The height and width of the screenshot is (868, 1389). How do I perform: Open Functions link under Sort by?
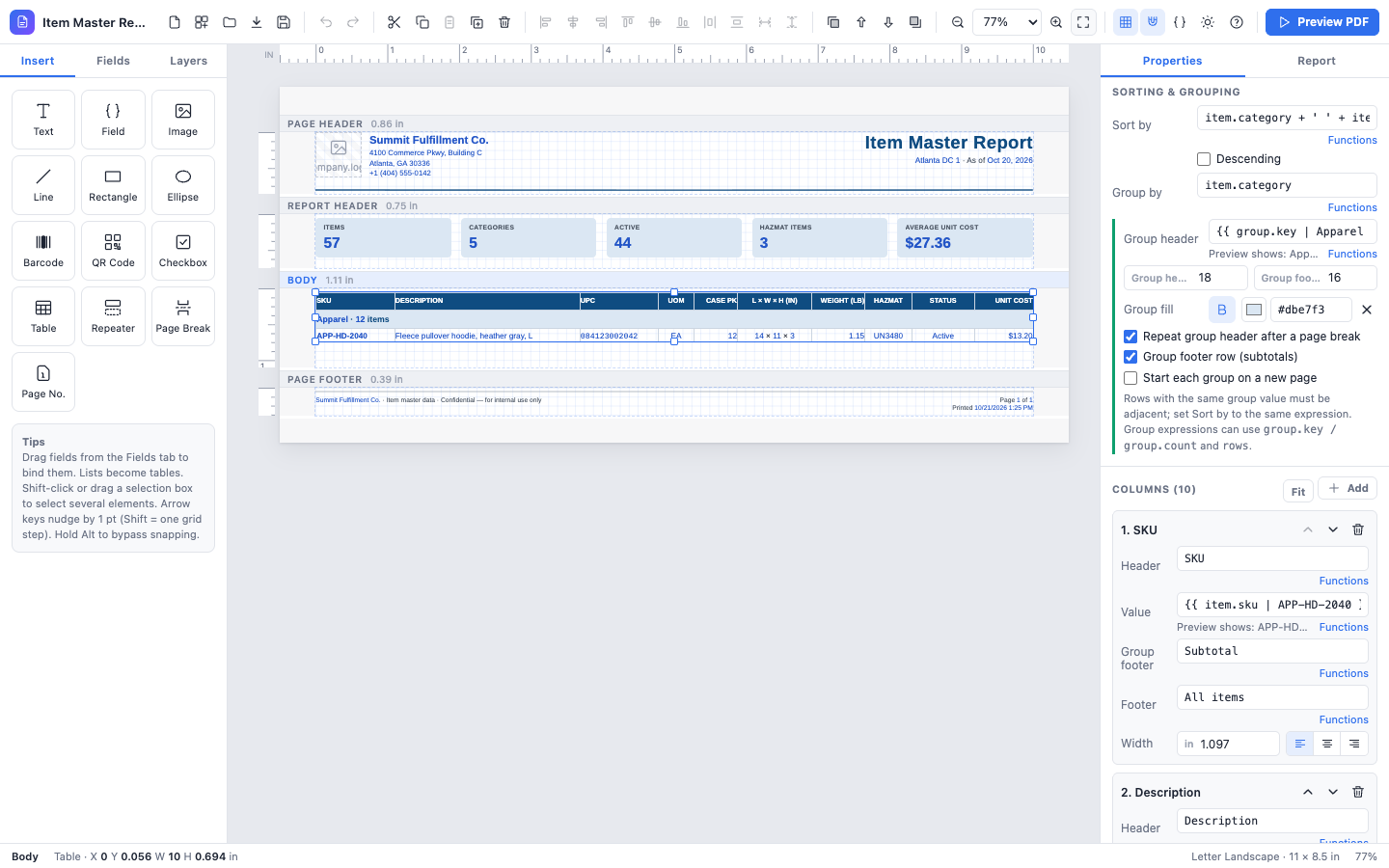1352,141
